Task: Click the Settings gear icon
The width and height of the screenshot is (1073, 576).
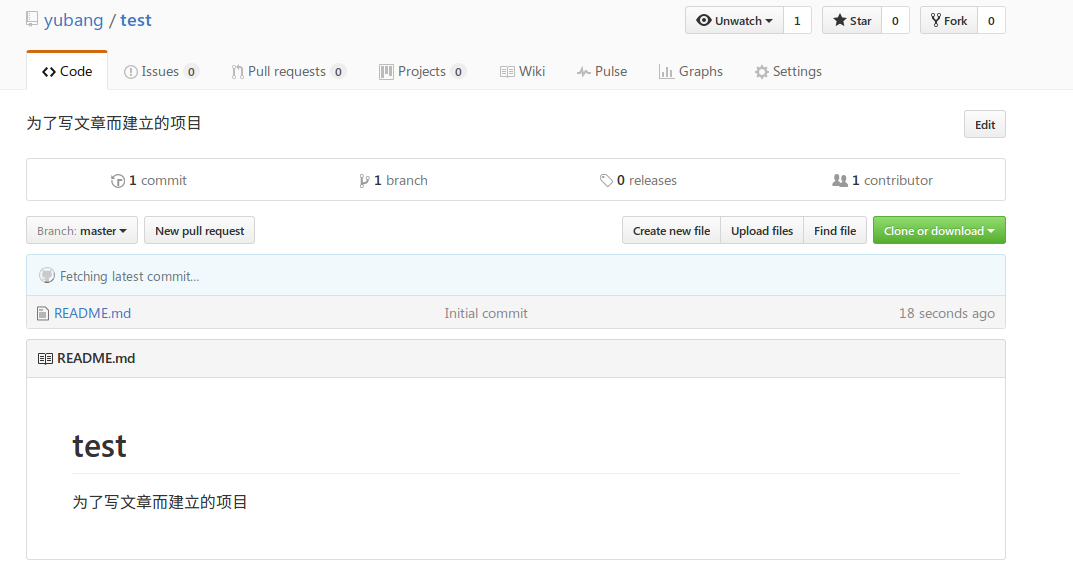Action: click(762, 72)
